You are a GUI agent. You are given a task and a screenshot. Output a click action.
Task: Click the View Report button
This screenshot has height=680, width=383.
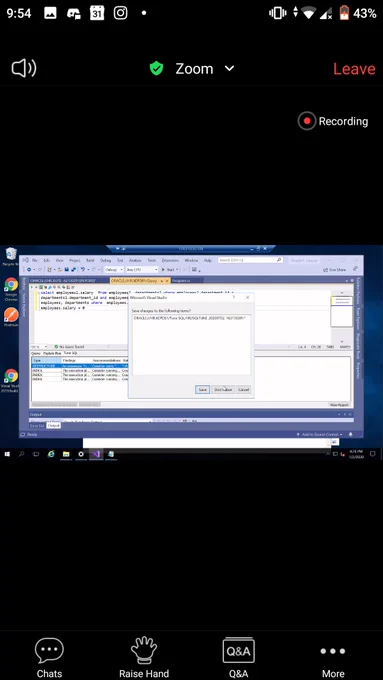pyautogui.click(x=339, y=405)
